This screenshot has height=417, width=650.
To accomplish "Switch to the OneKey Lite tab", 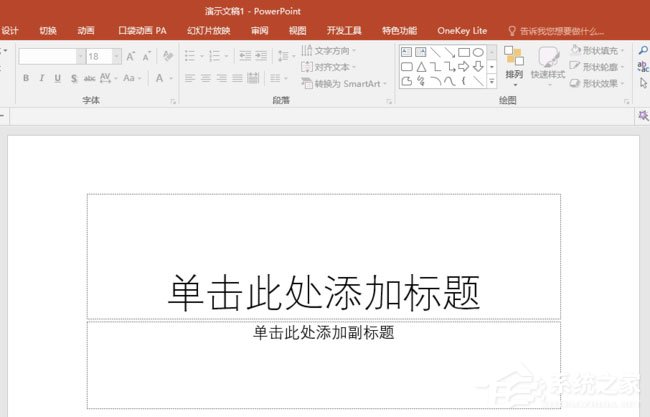I will (x=462, y=31).
